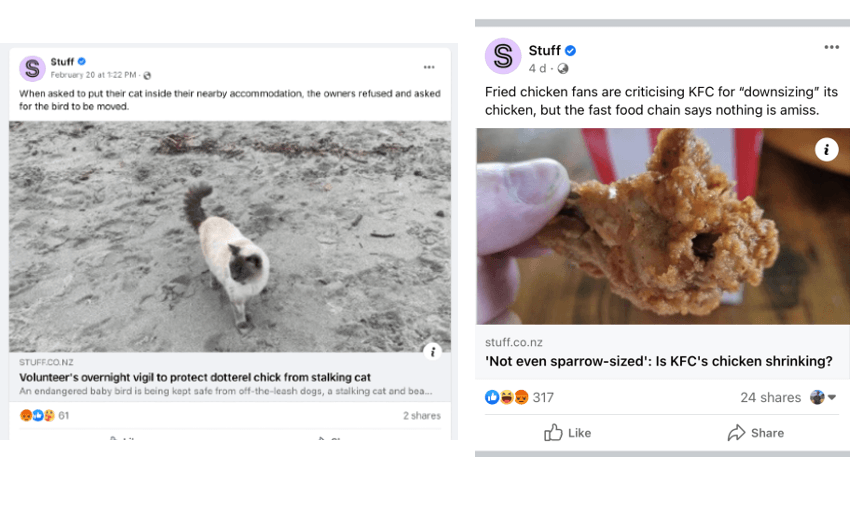Open the three-dot menu on the cat post
This screenshot has width=850, height=510.
(429, 67)
